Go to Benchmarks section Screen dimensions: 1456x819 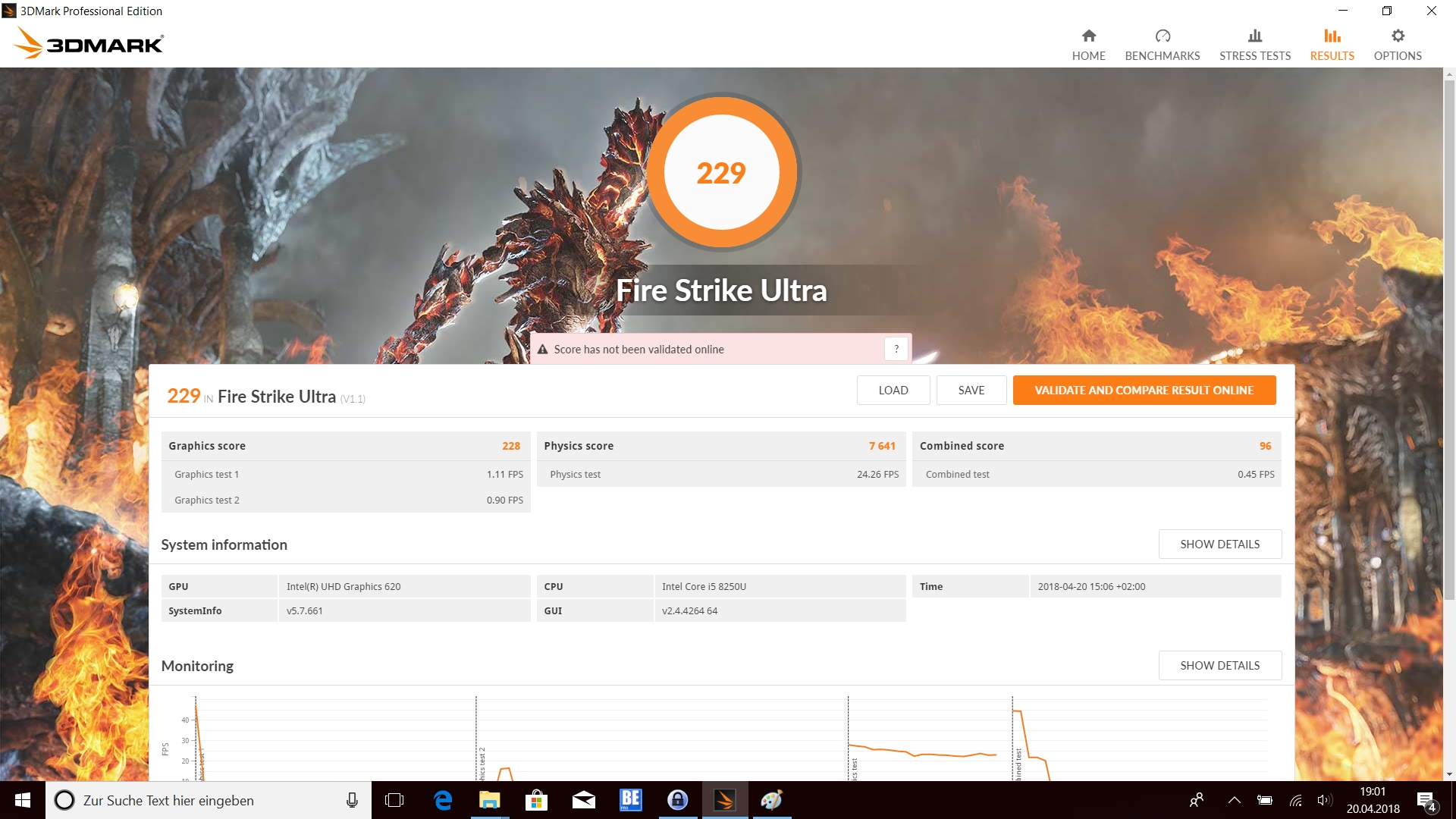(1162, 45)
